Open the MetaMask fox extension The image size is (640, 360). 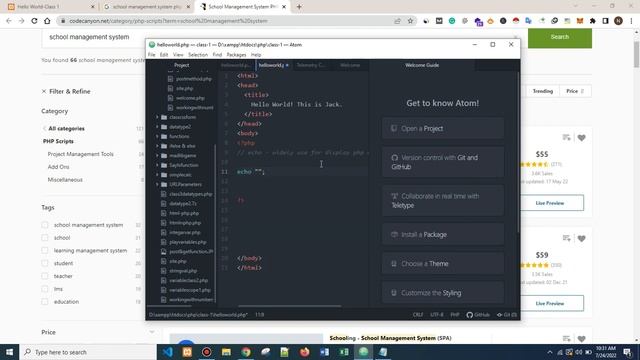point(580,21)
